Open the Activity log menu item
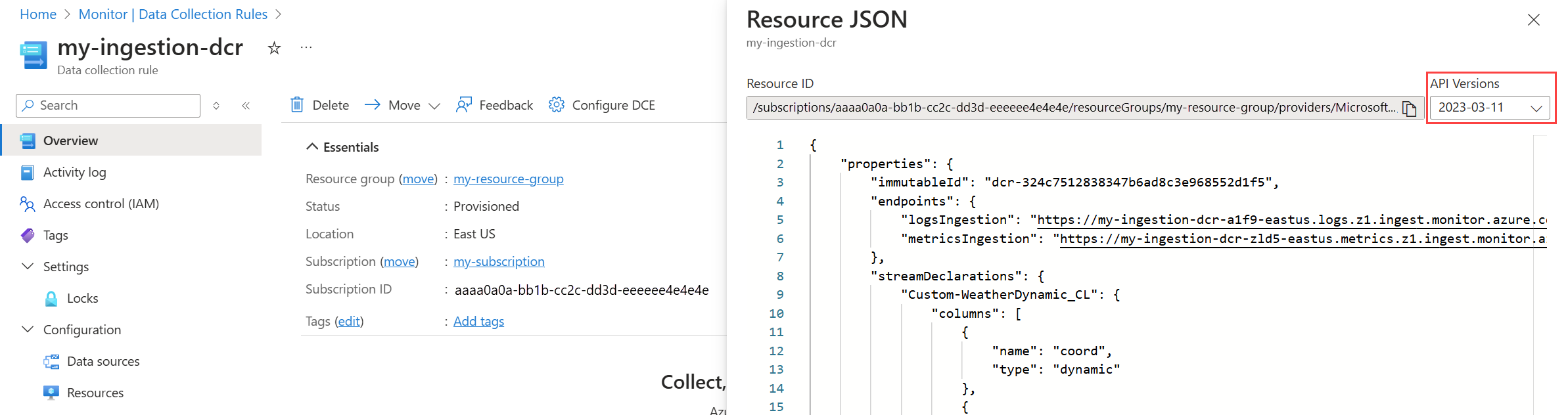Screen dimensions: 1568x415 74,172
